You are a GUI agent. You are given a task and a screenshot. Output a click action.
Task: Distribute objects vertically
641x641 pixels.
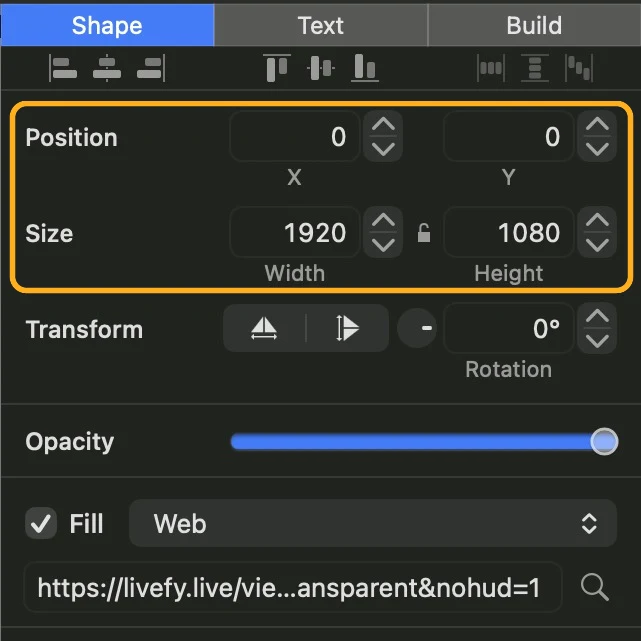[535, 68]
